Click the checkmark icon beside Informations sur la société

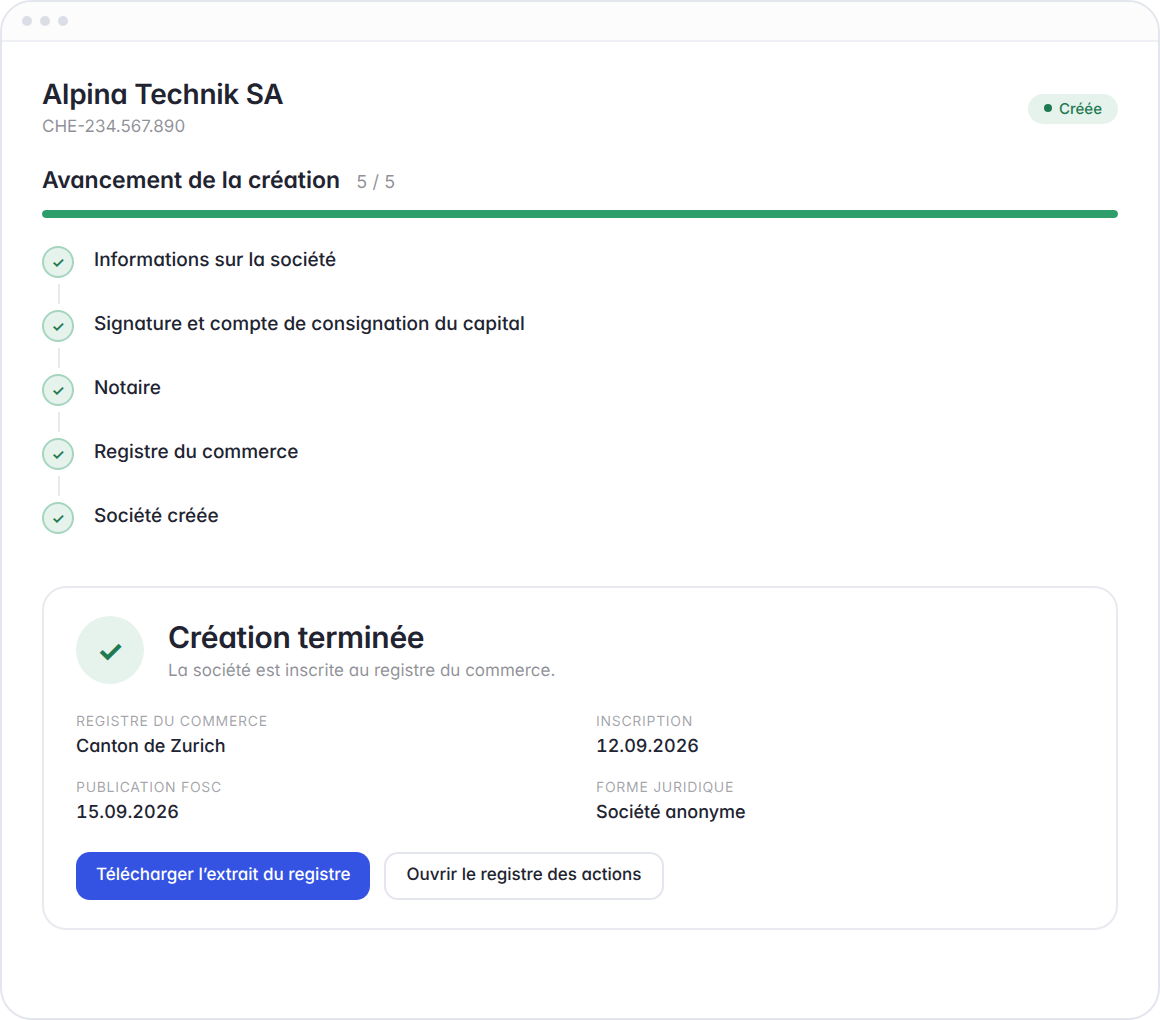click(58, 262)
